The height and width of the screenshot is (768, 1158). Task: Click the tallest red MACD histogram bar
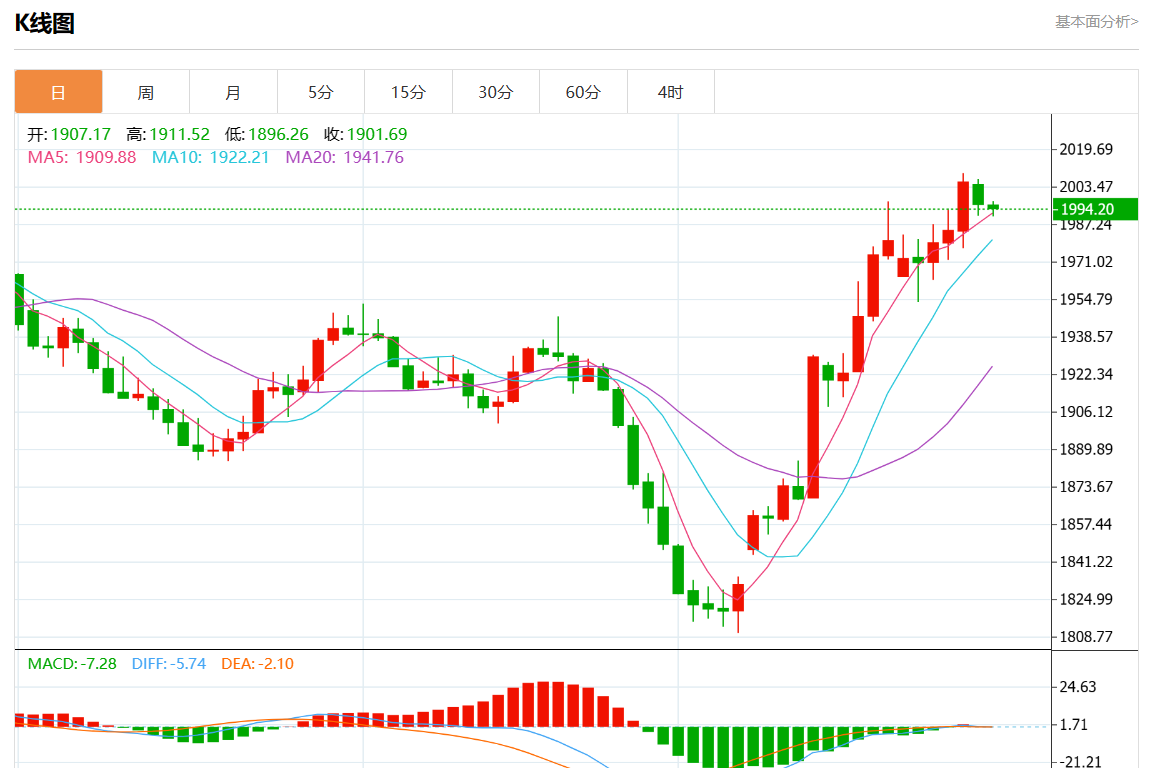543,704
